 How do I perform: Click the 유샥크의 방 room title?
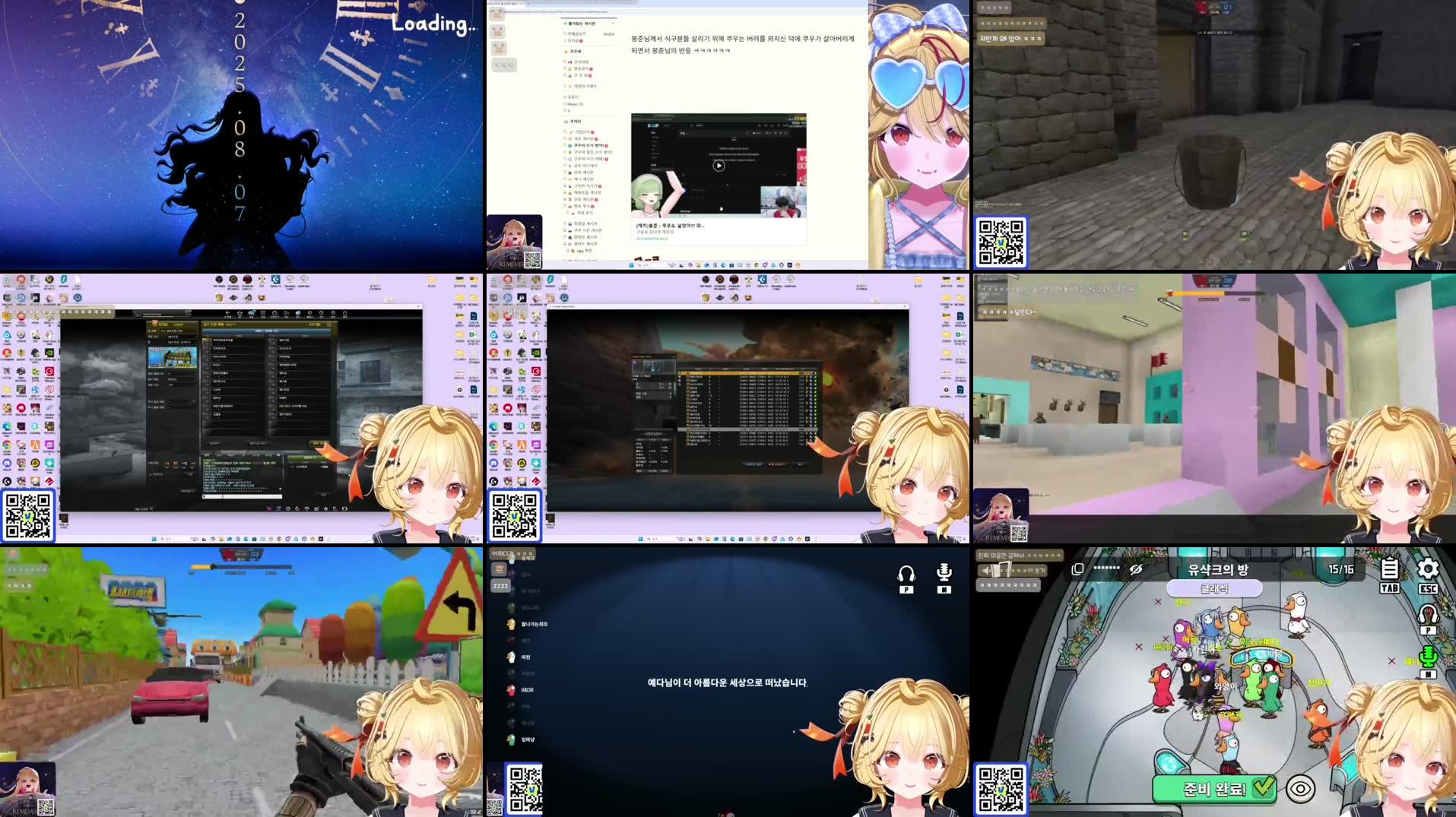coord(1218,569)
